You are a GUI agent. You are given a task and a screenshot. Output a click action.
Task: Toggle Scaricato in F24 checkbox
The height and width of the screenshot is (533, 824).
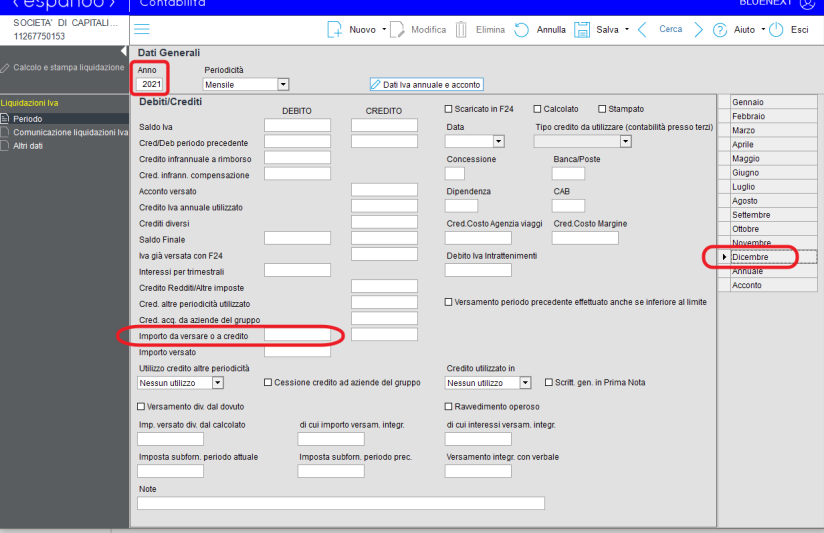click(x=448, y=109)
